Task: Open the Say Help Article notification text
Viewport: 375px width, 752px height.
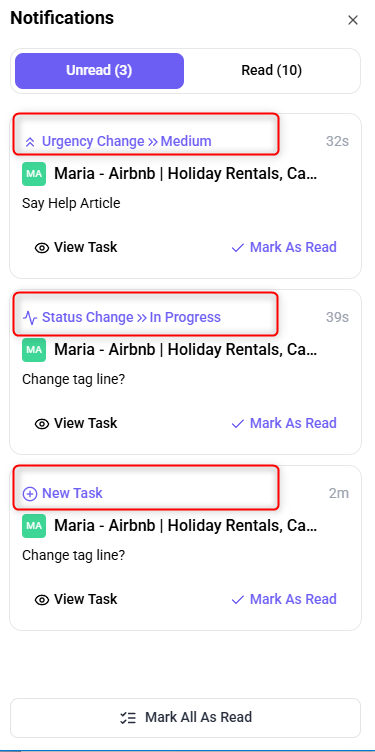Action: (x=71, y=203)
